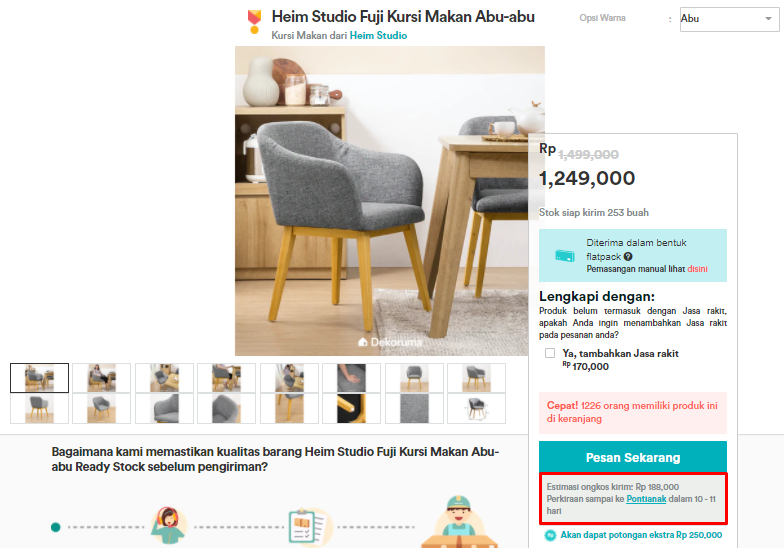
Task: Click the flatpack box icon
Action: coord(565,256)
